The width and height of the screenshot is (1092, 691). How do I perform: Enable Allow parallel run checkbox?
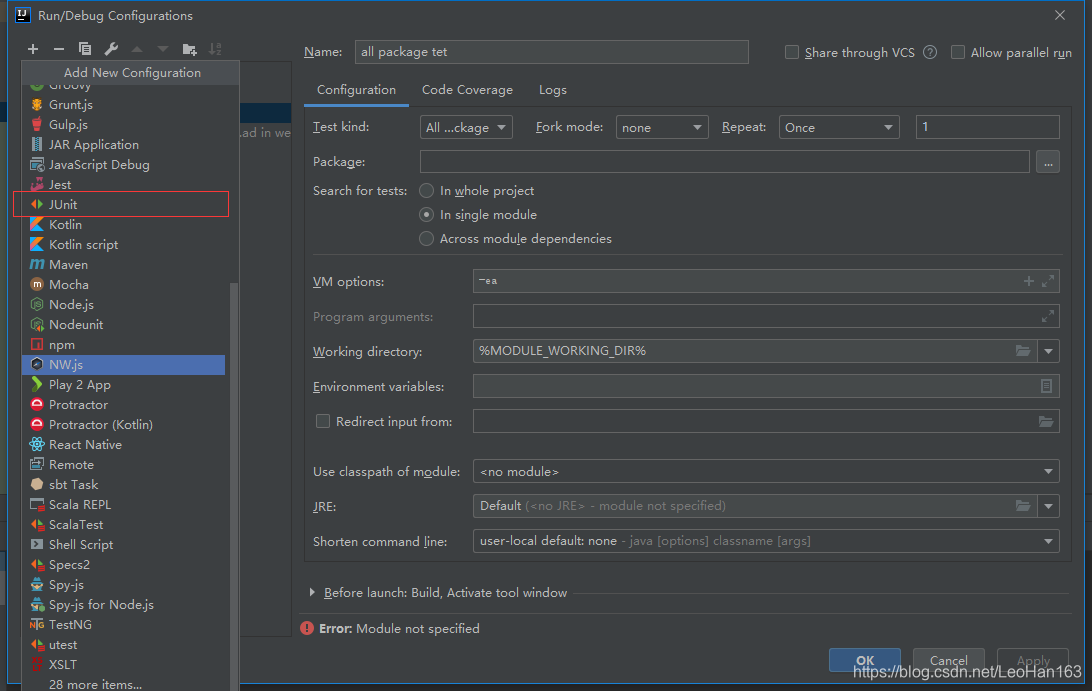(958, 52)
